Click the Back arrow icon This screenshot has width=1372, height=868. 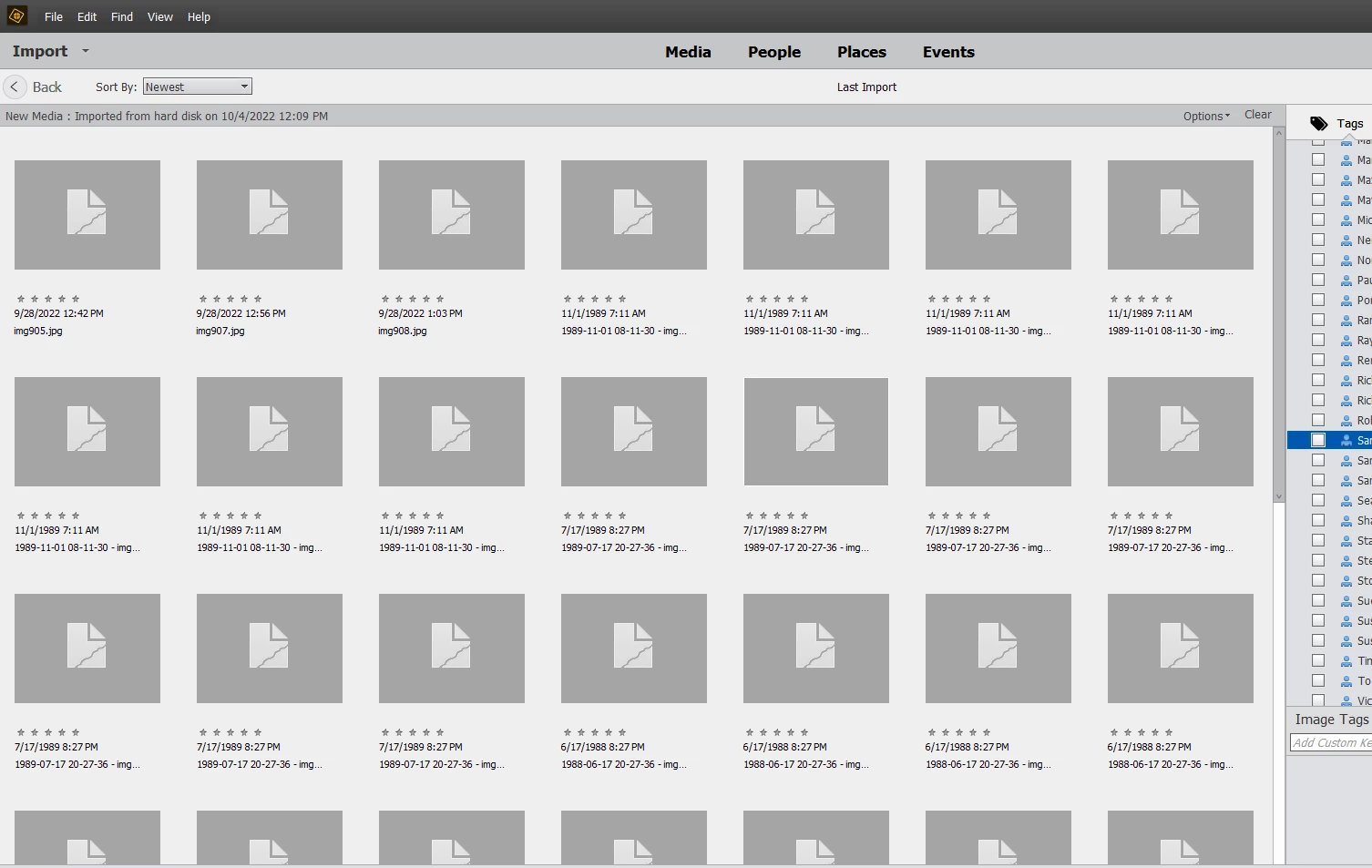(15, 87)
